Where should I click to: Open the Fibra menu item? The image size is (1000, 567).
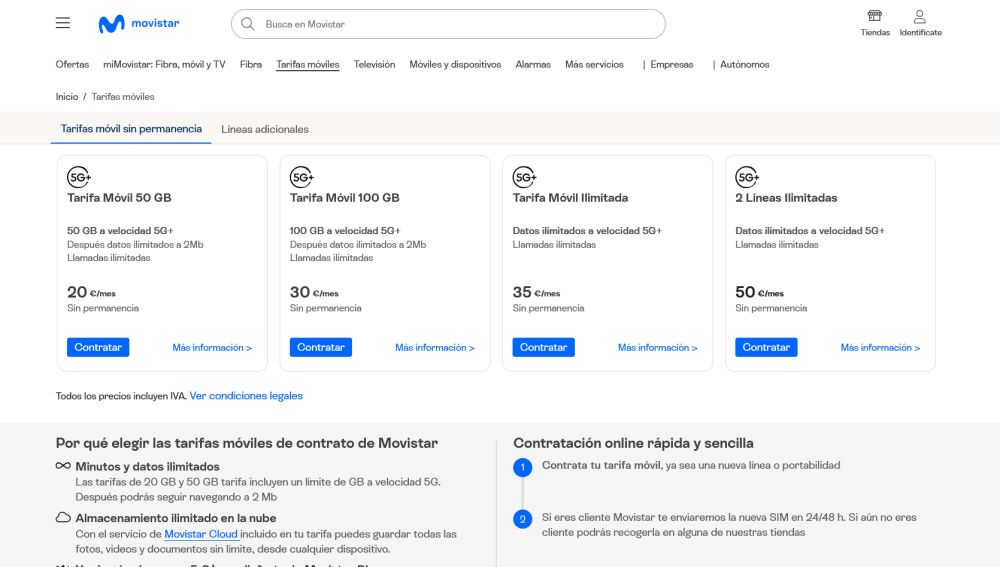tap(251, 64)
